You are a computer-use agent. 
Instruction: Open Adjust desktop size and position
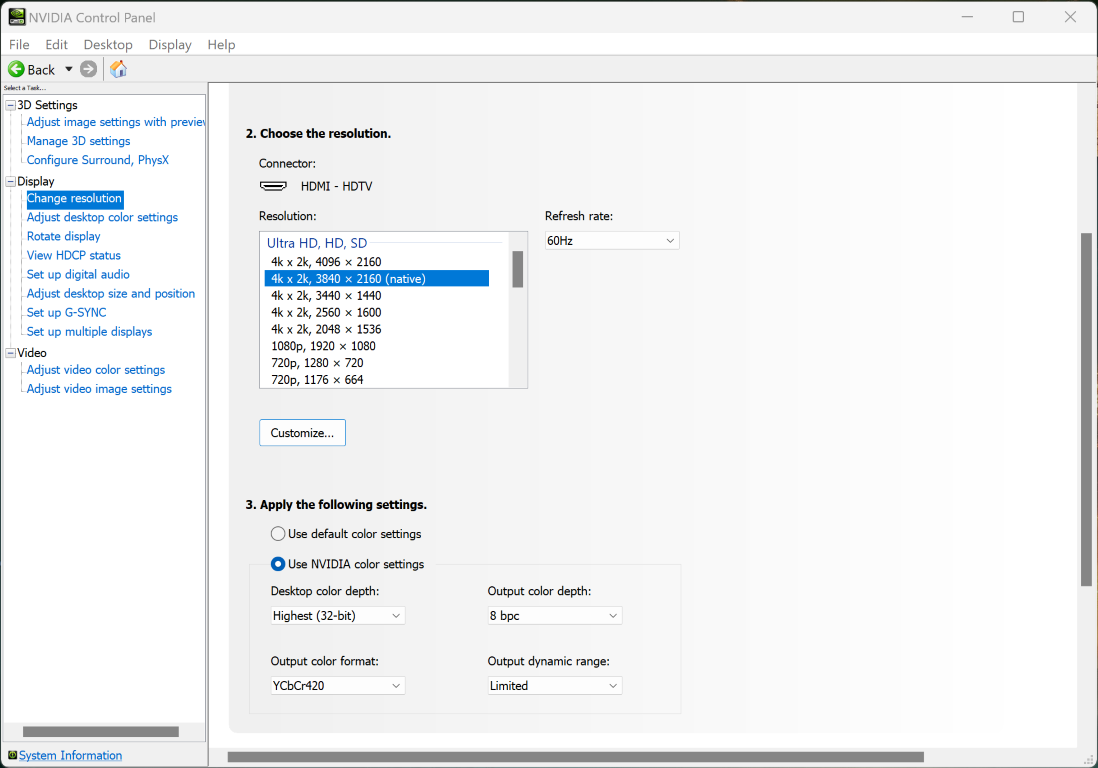pyautogui.click(x=111, y=293)
